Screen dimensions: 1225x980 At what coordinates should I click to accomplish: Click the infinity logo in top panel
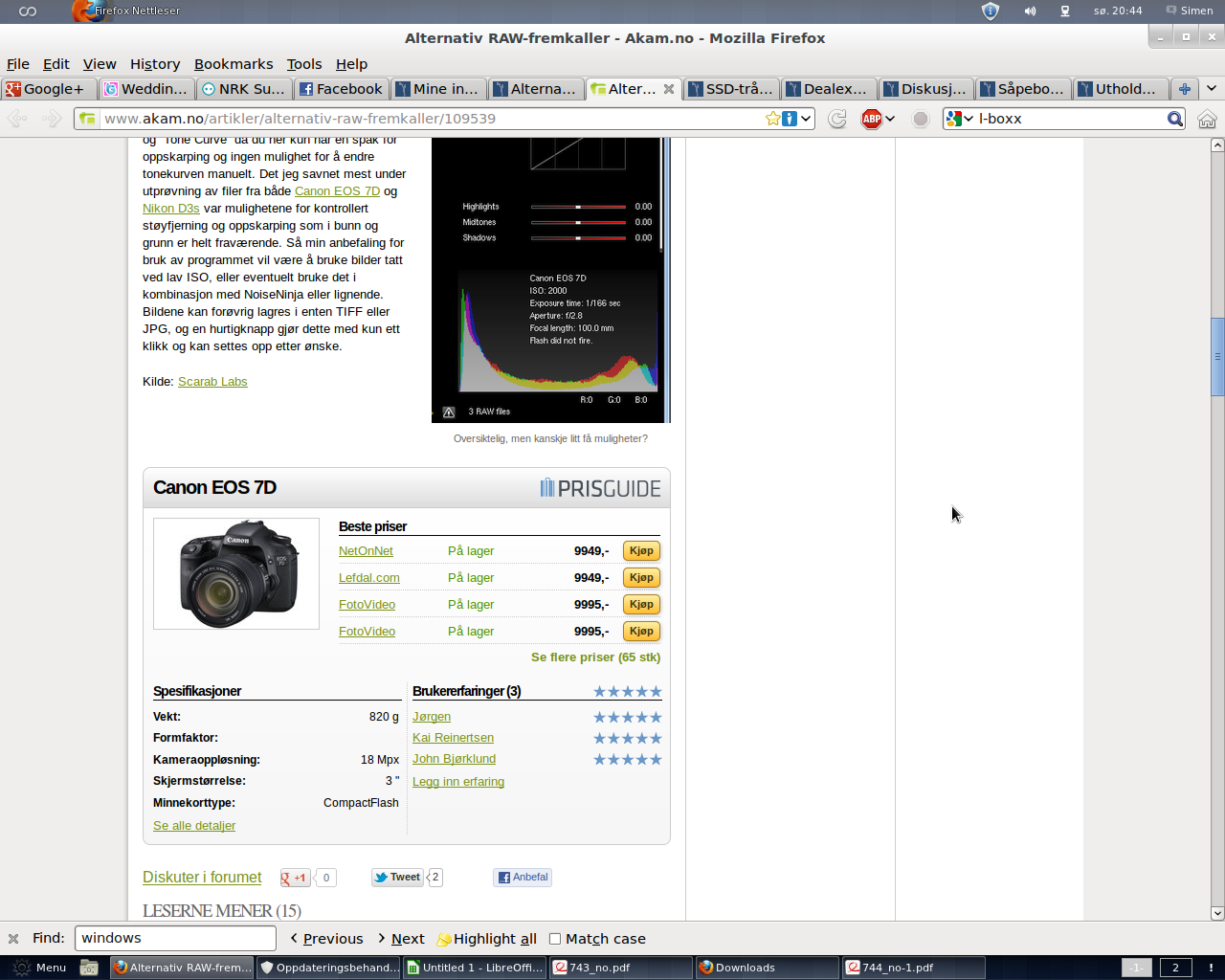[28, 11]
